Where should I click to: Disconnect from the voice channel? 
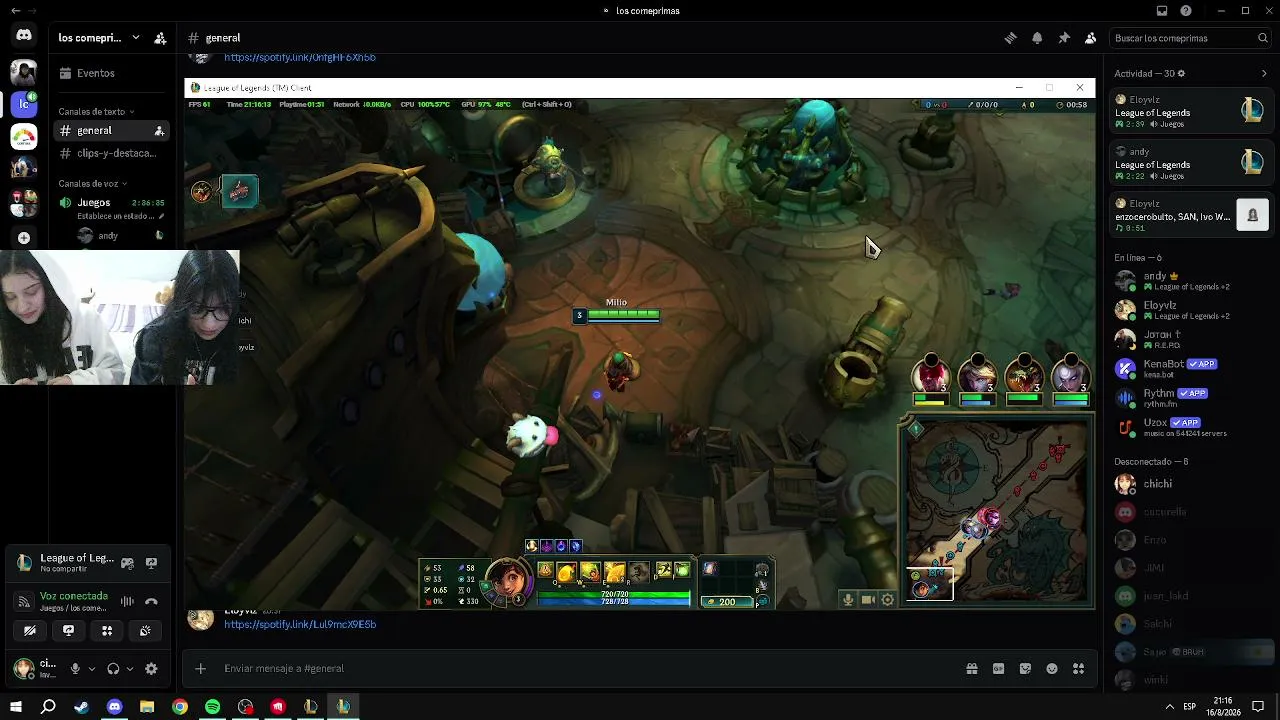(151, 601)
